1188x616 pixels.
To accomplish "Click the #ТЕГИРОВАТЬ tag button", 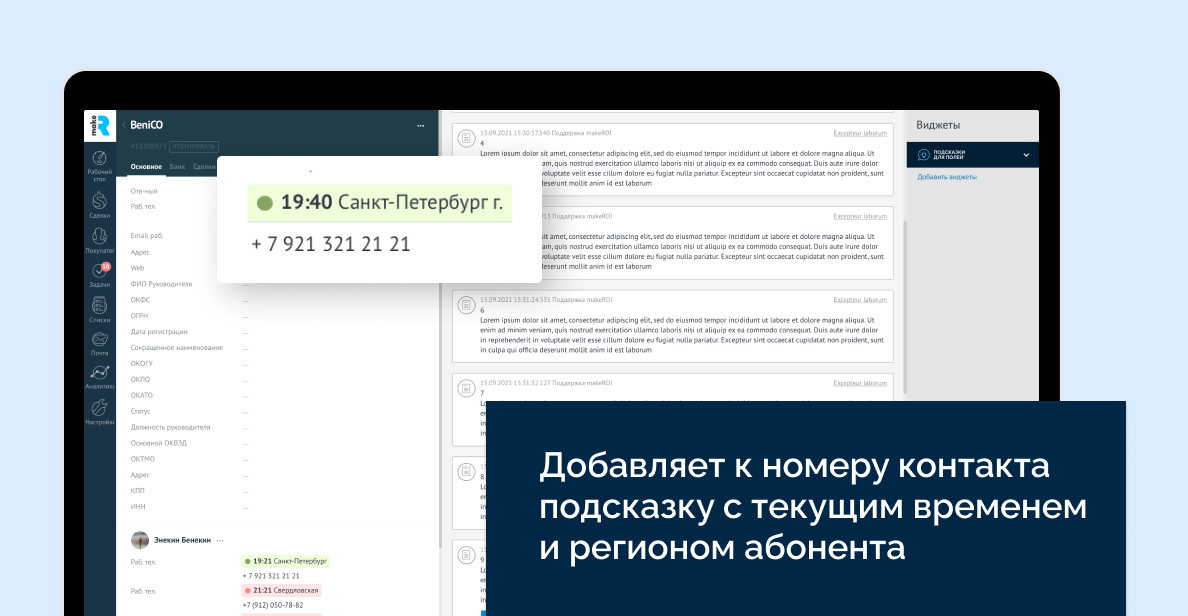I will 194,146.
